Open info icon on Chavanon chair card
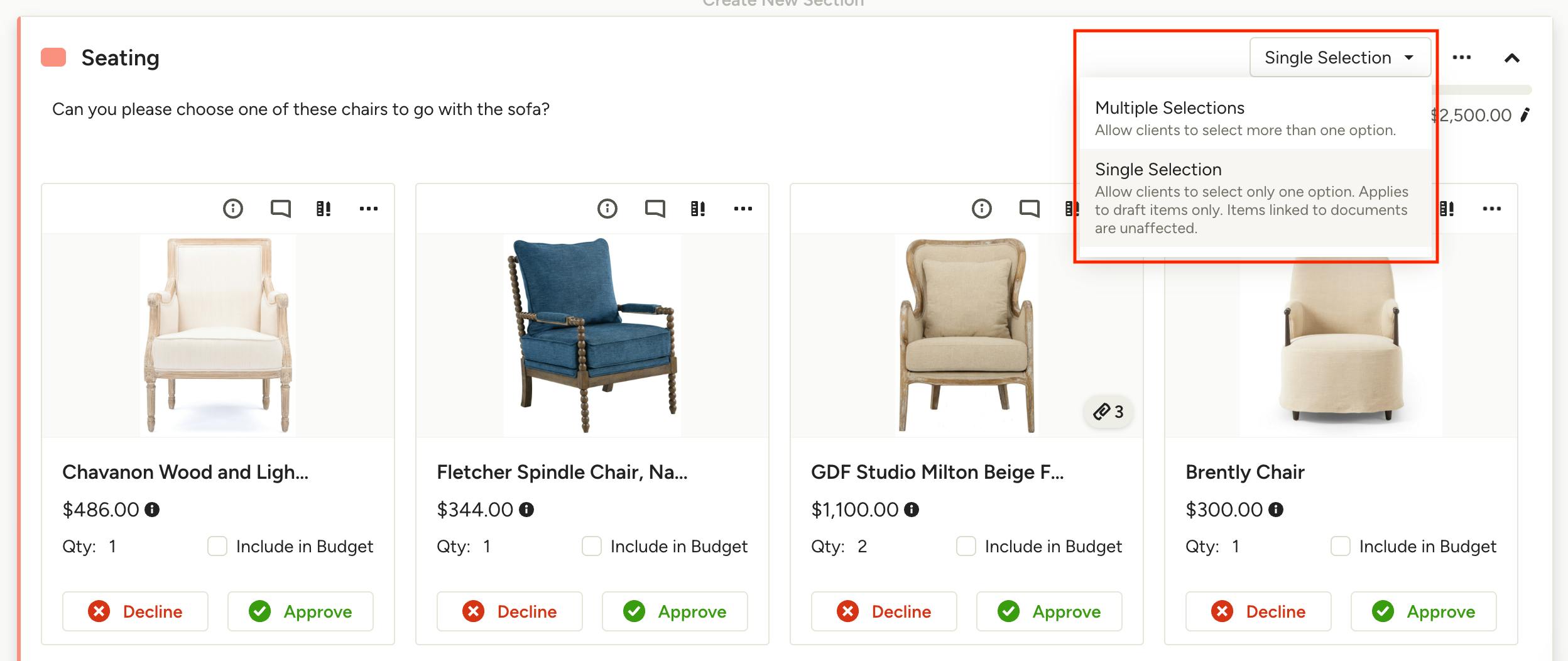 (x=233, y=209)
